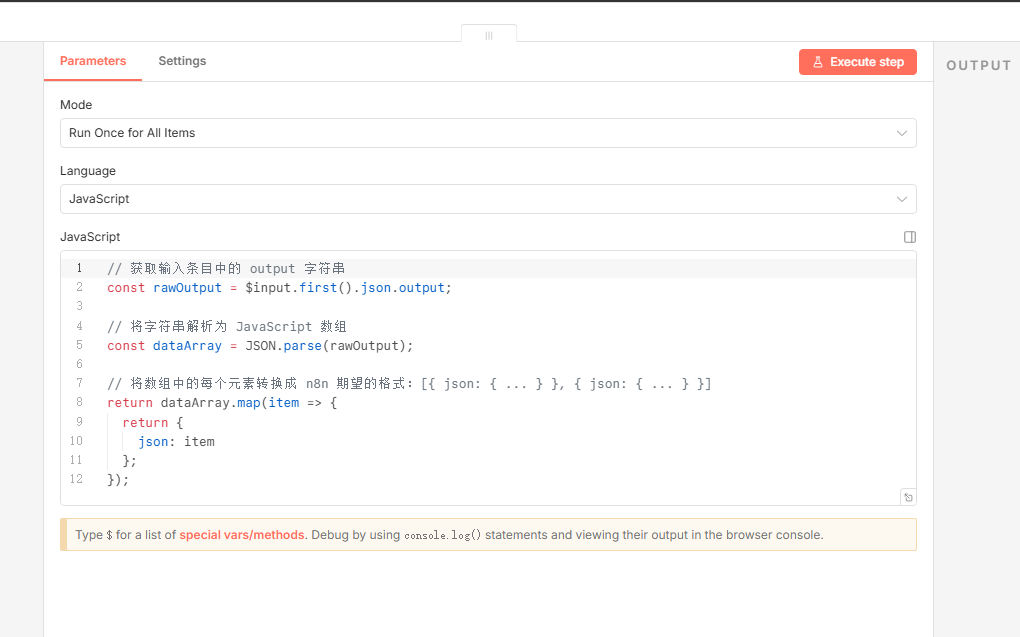The width and height of the screenshot is (1020, 637).
Task: Click line number 1 in the gutter
Action: point(79,268)
